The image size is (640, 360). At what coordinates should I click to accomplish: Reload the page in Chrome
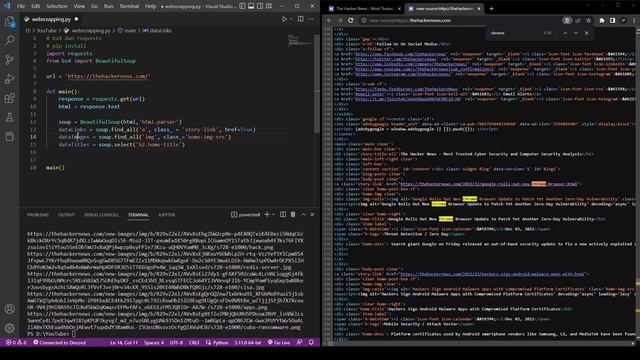click(351, 20)
